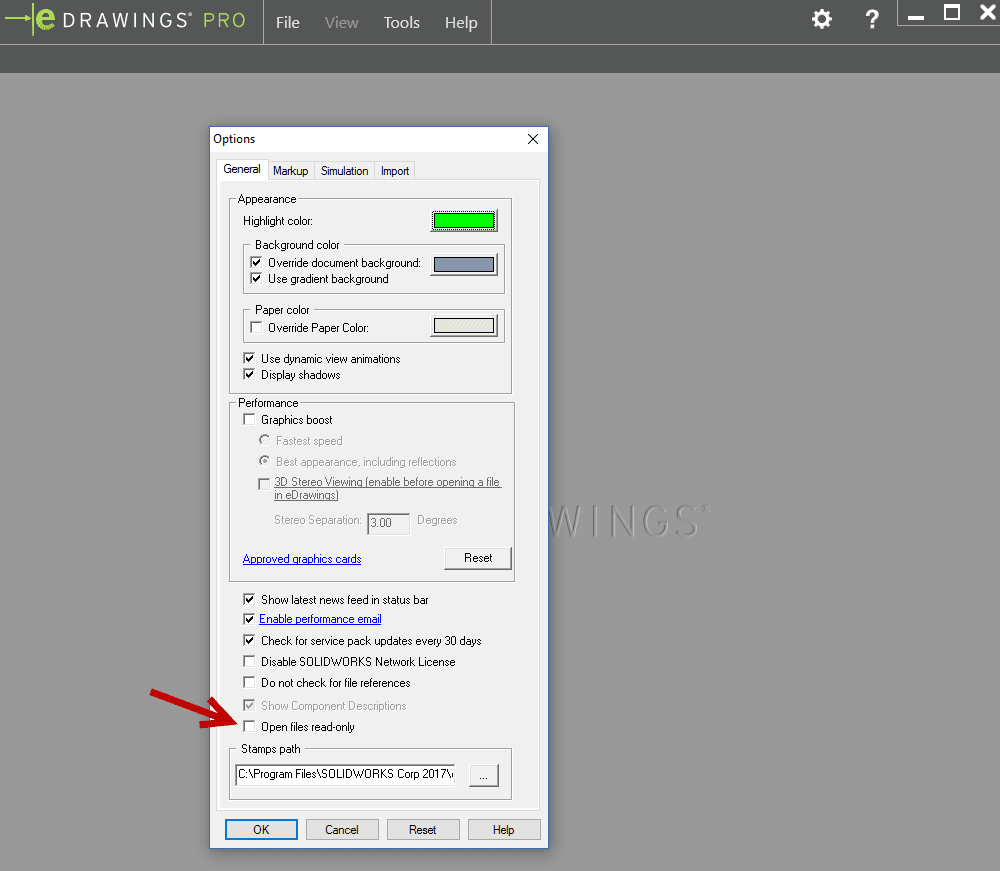Image resolution: width=1000 pixels, height=871 pixels.
Task: Minimize the eDrawings window
Action: [916, 17]
